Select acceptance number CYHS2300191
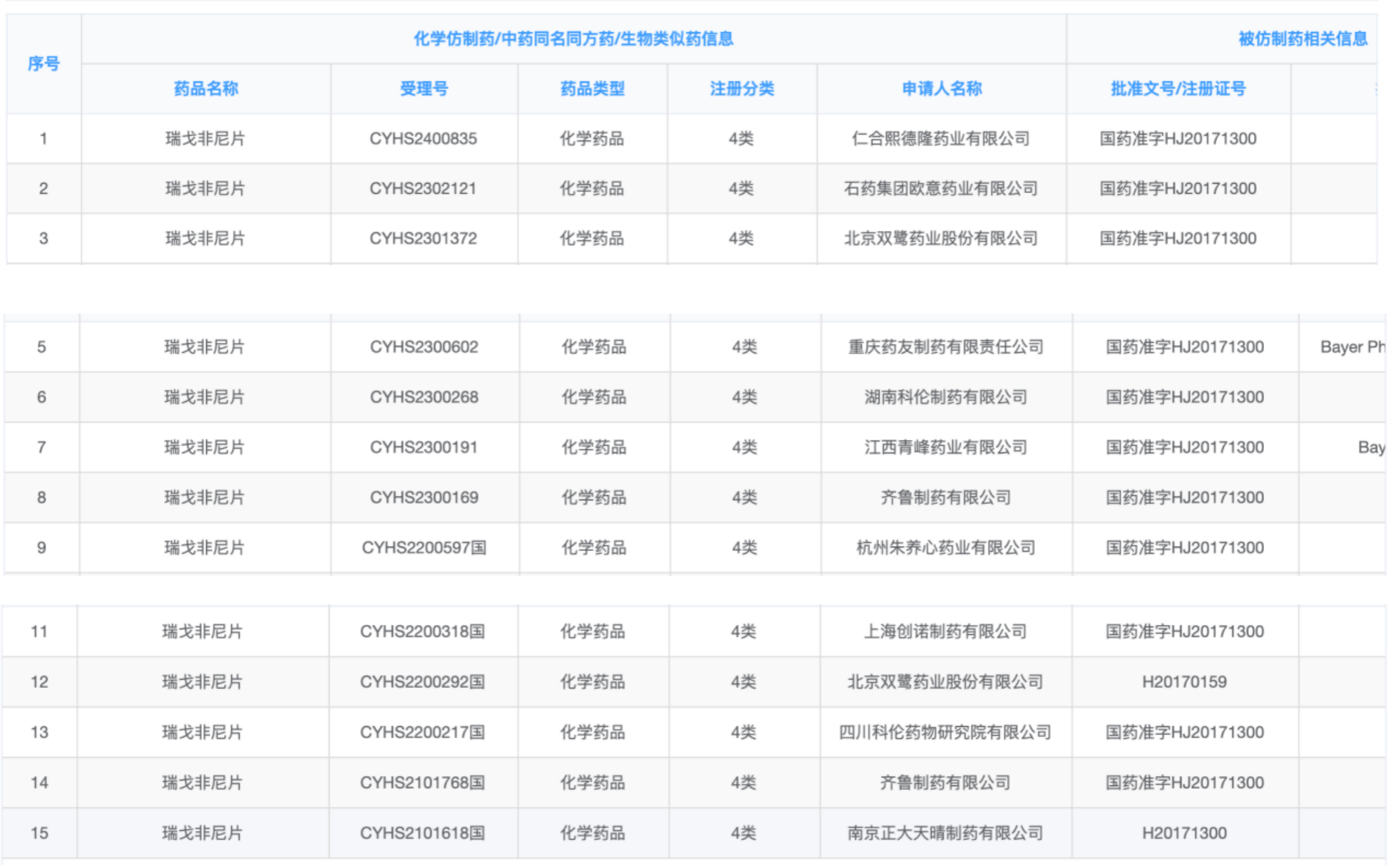The width and height of the screenshot is (1393, 868). tap(423, 448)
